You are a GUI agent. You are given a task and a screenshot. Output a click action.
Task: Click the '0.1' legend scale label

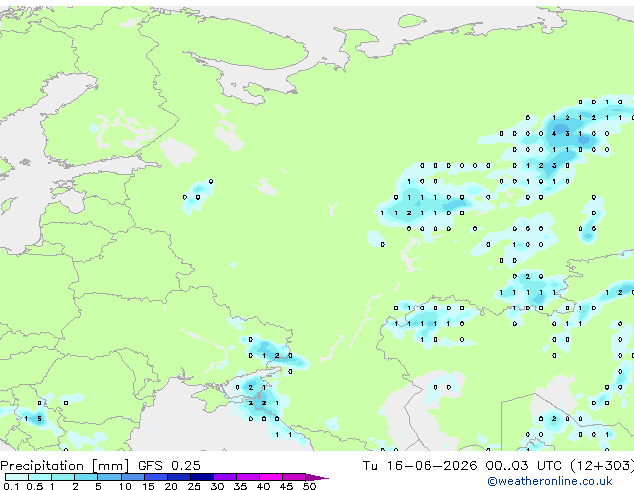pyautogui.click(x=11, y=486)
